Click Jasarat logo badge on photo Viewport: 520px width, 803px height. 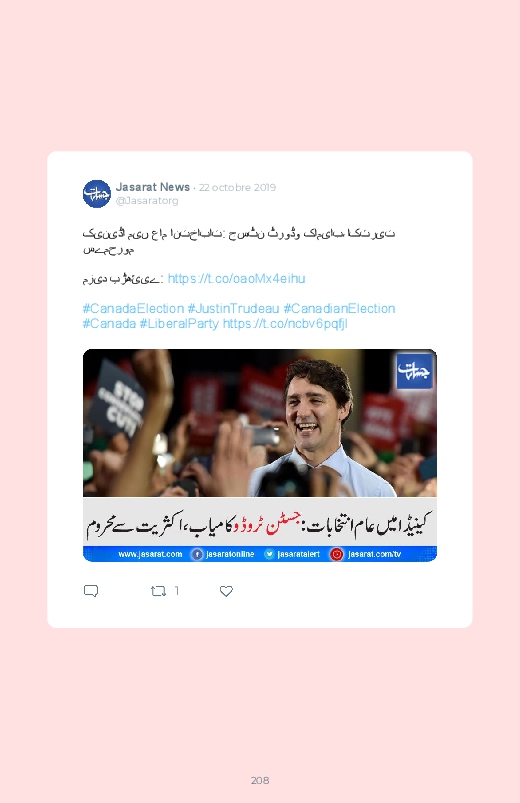point(414,371)
